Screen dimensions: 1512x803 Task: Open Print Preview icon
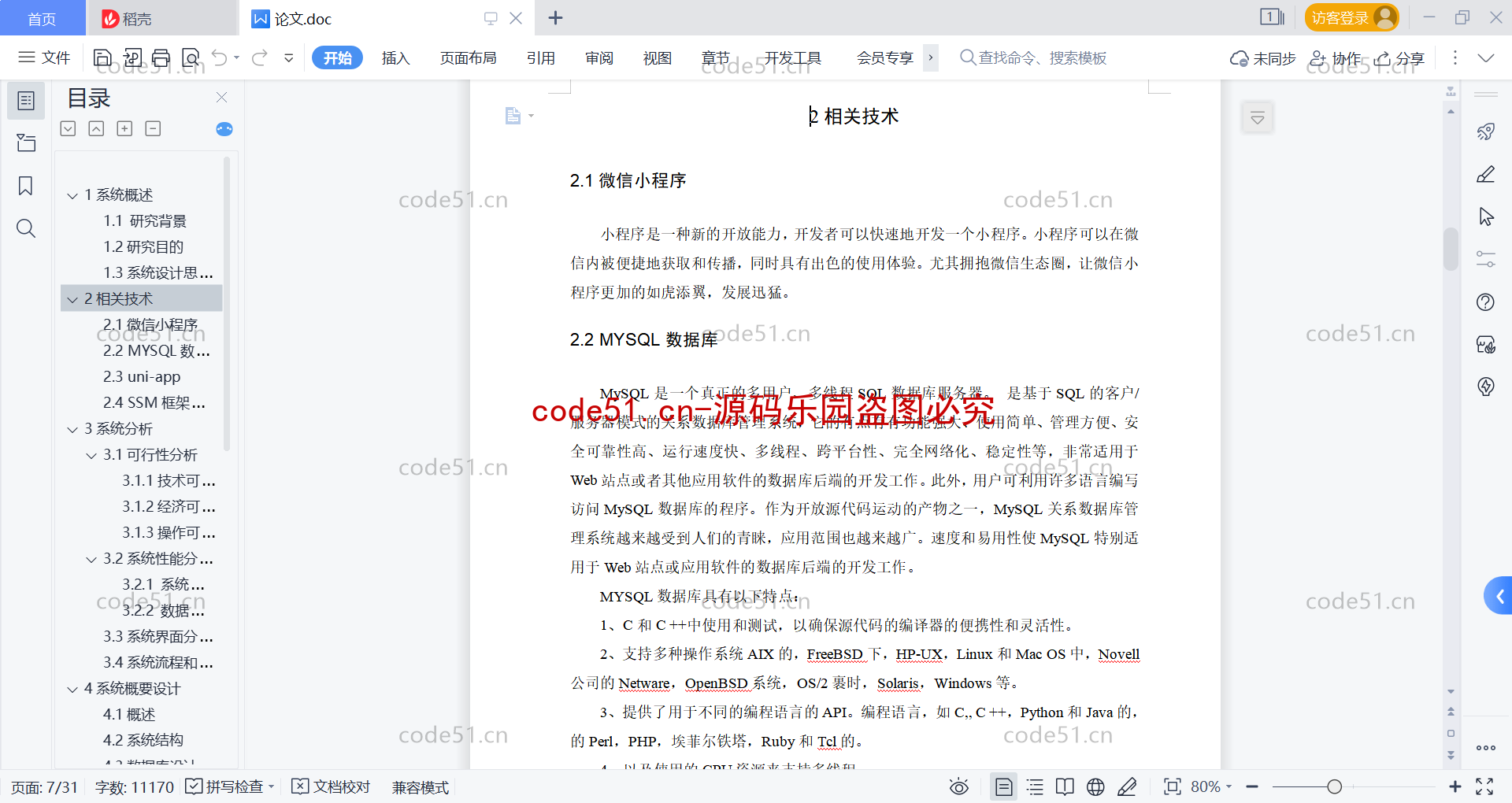pyautogui.click(x=191, y=57)
